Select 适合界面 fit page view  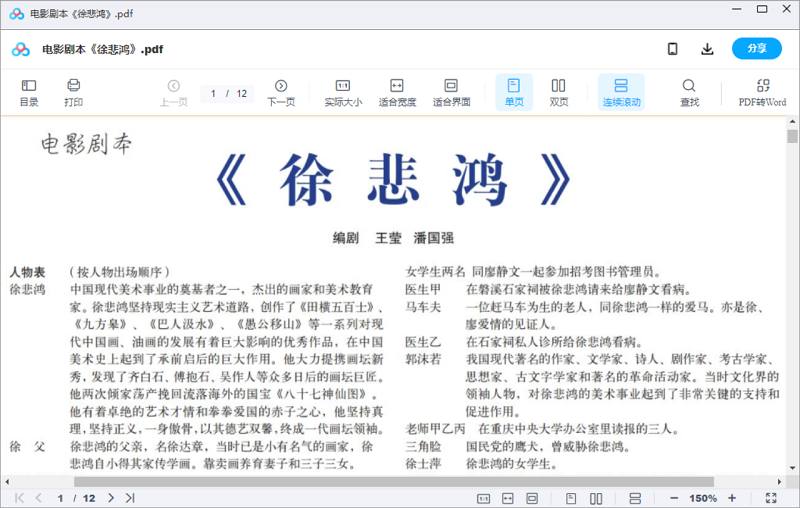pos(451,92)
